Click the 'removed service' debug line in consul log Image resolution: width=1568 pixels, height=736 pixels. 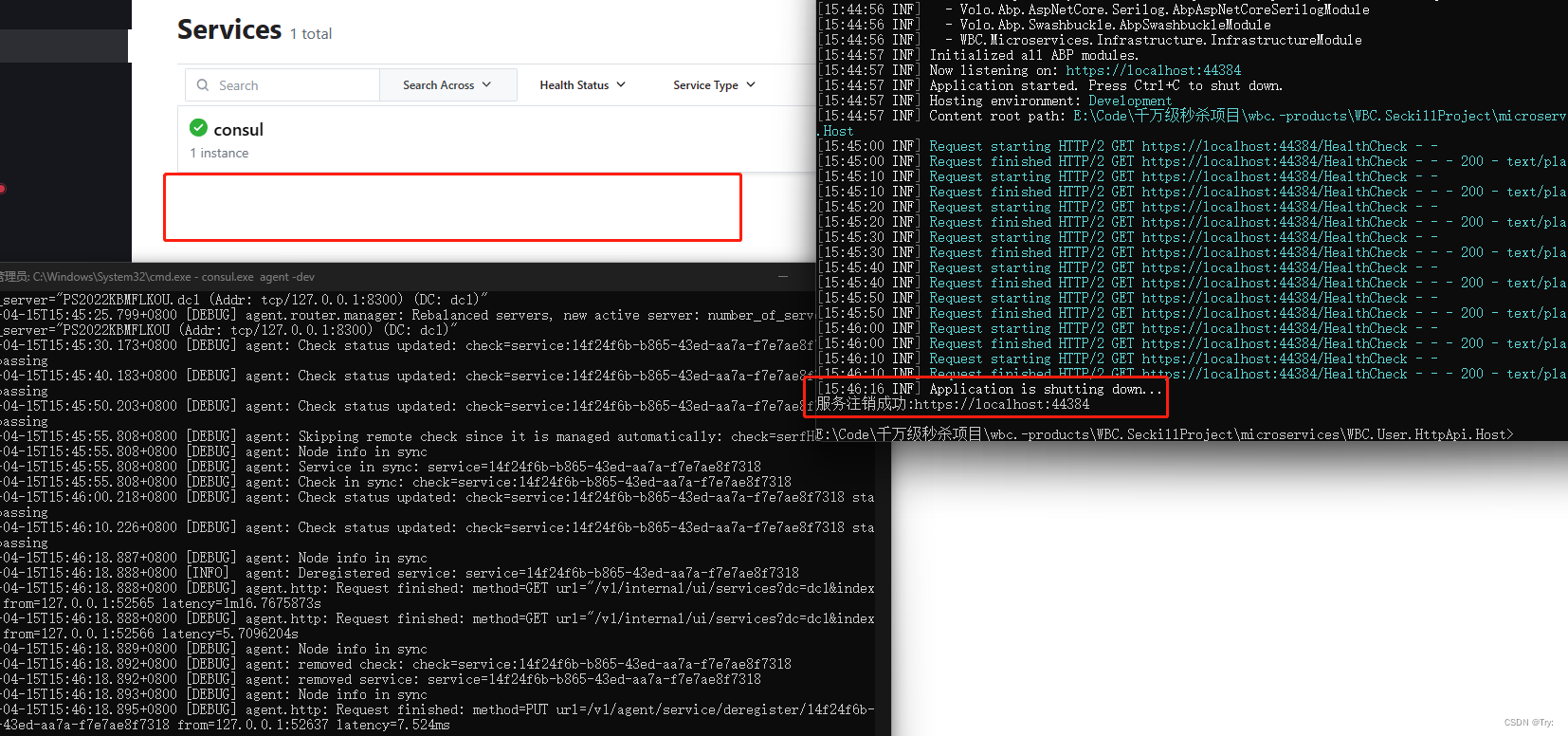point(380,679)
